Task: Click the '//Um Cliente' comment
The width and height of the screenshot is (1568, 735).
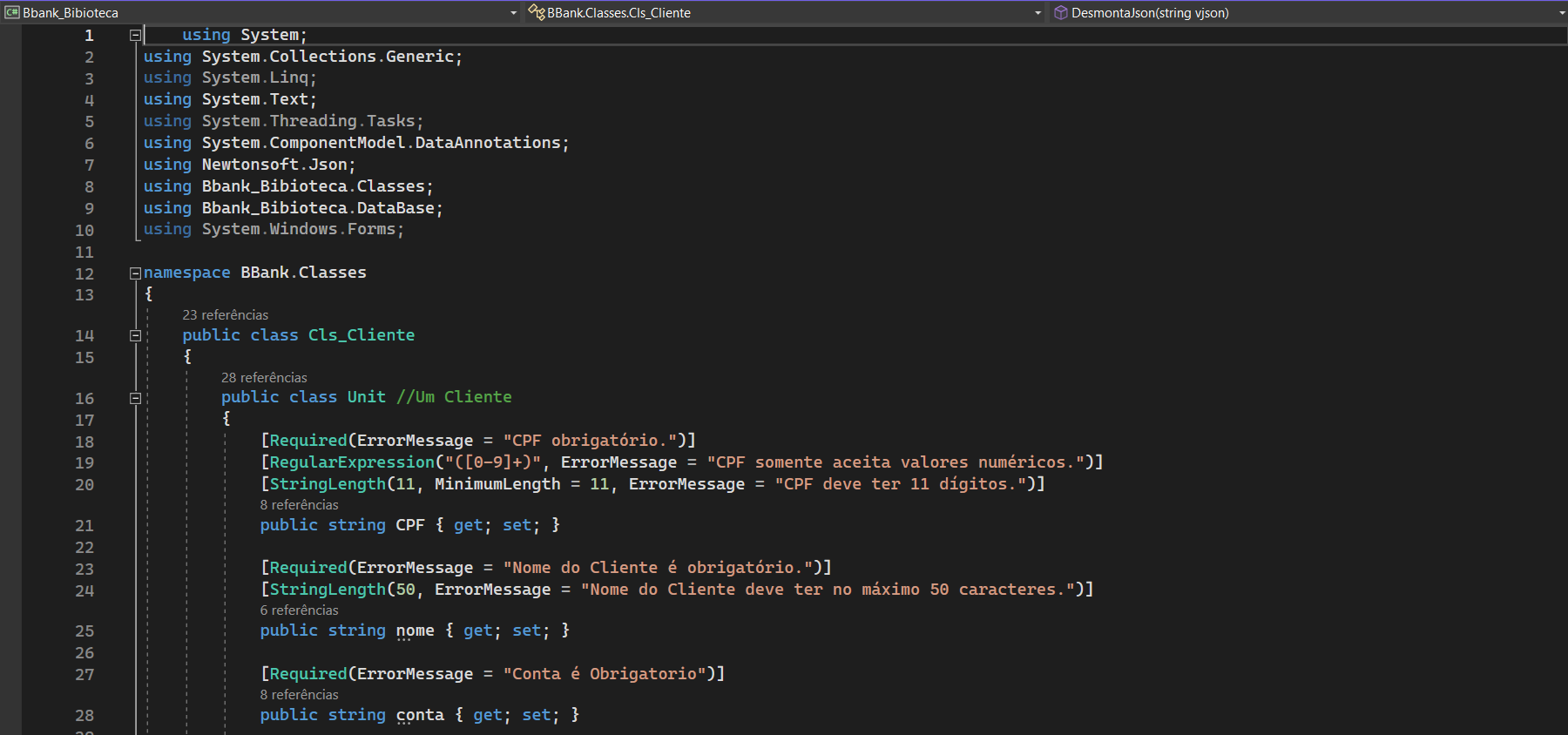Action: (x=454, y=397)
